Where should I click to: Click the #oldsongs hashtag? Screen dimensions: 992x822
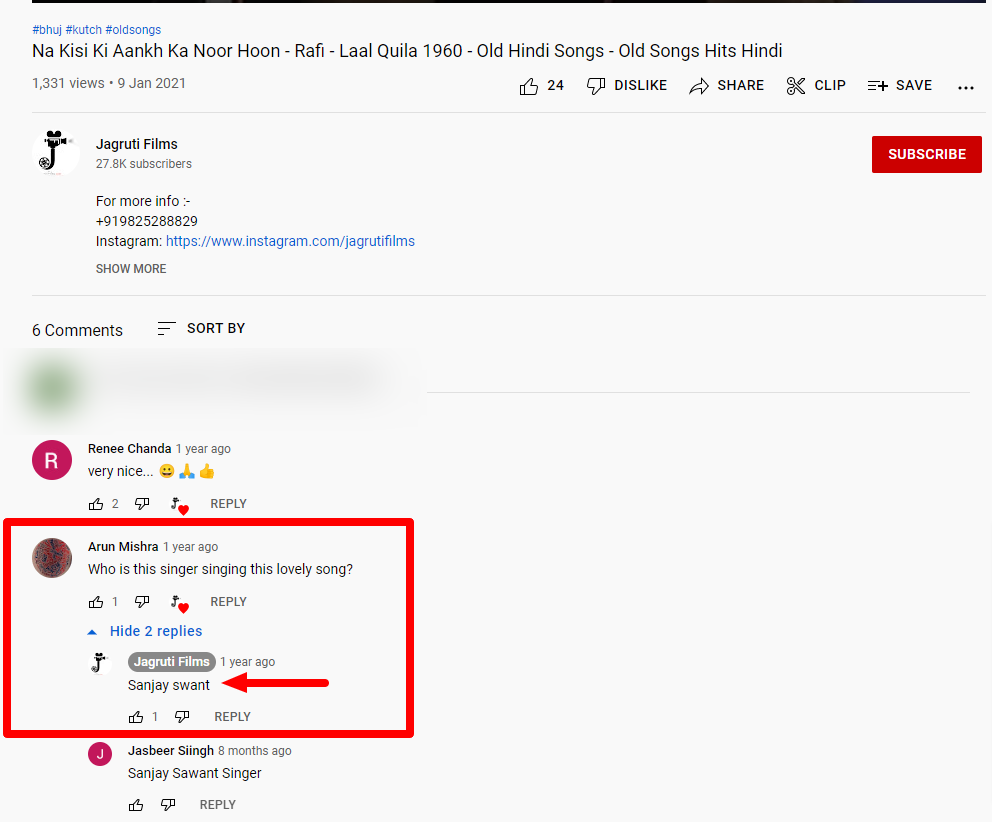click(x=133, y=30)
